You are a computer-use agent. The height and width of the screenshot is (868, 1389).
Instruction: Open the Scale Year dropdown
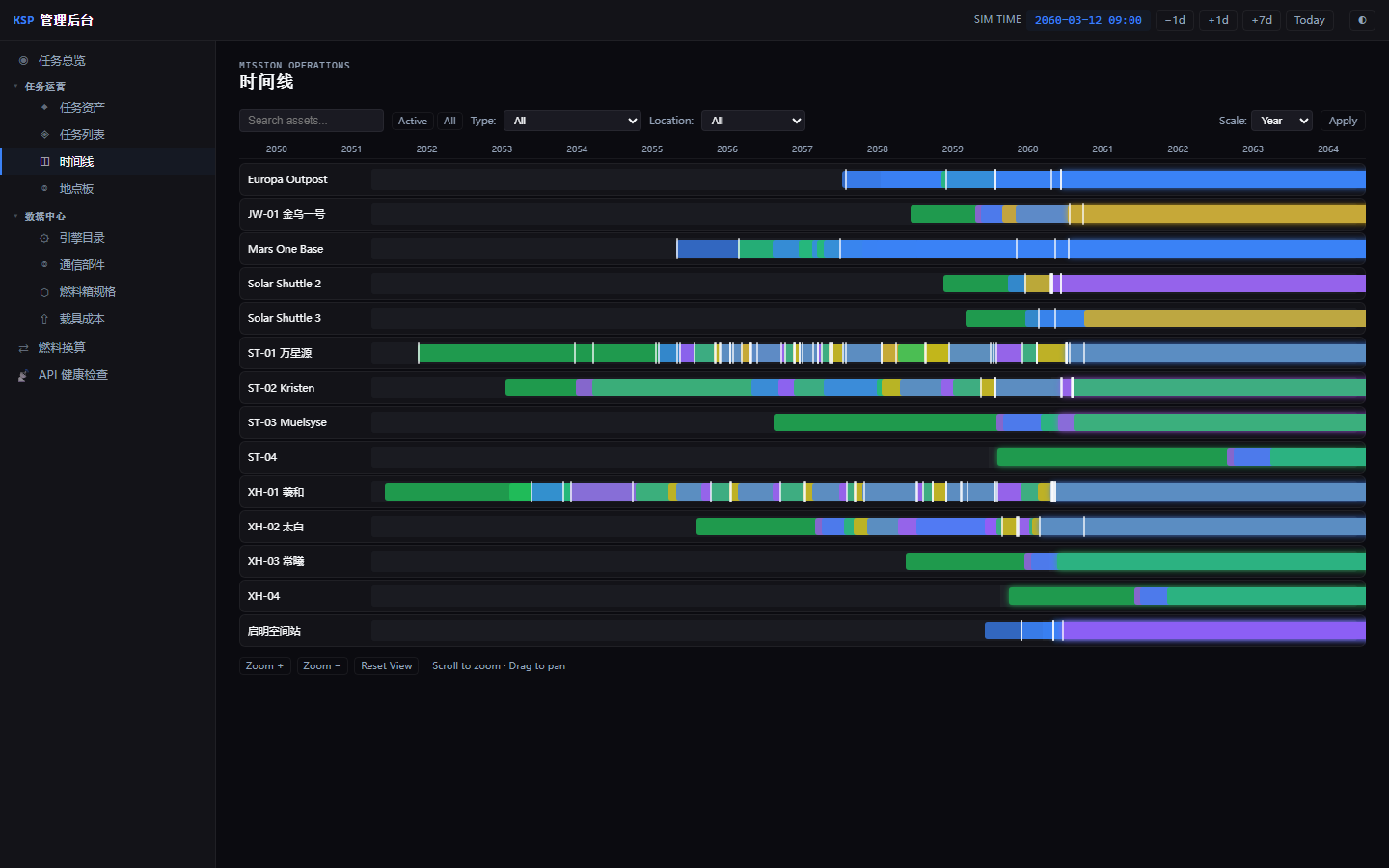click(x=1282, y=121)
